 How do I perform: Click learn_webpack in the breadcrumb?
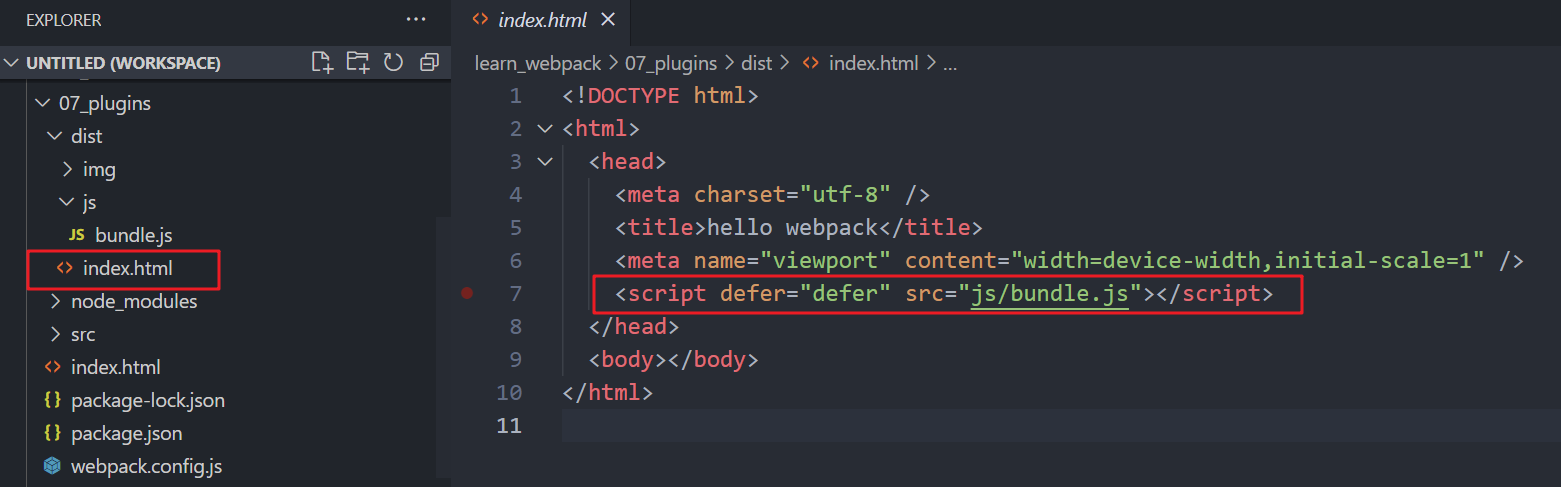point(538,63)
